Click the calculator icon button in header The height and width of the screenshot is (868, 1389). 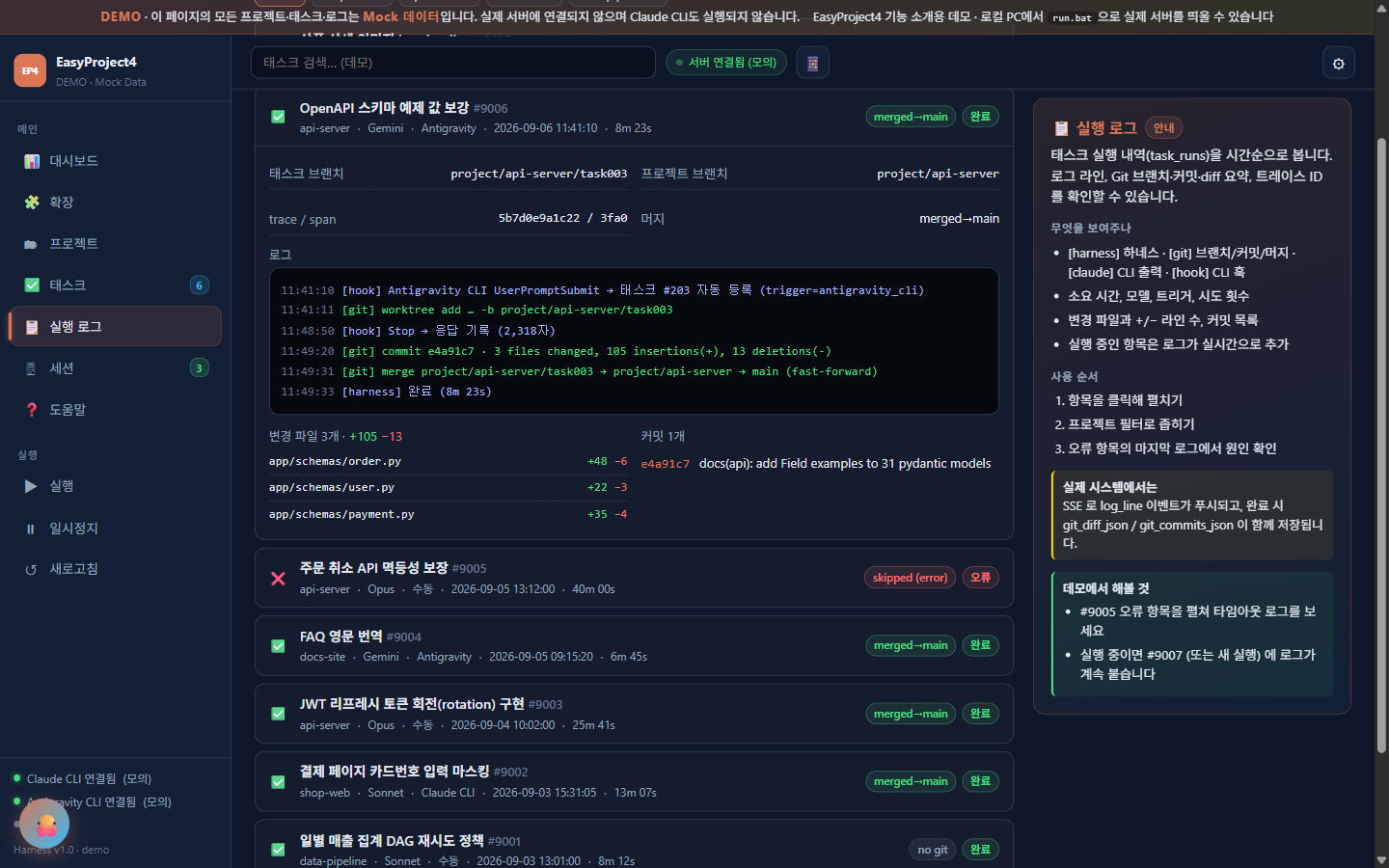click(812, 63)
